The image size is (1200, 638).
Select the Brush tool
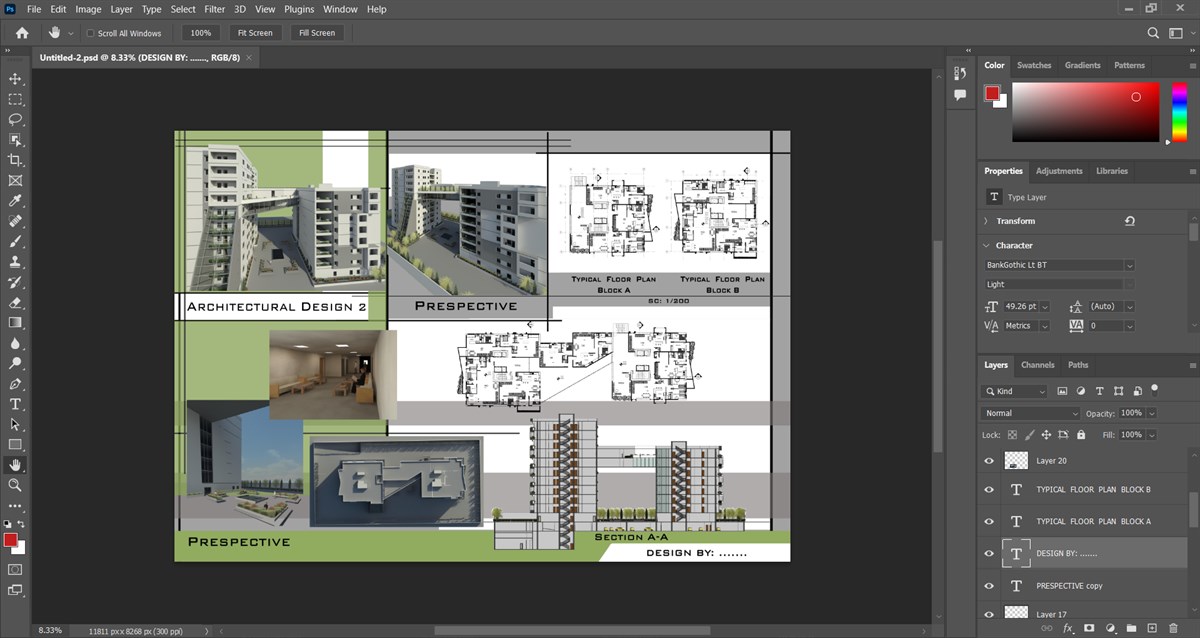15,241
